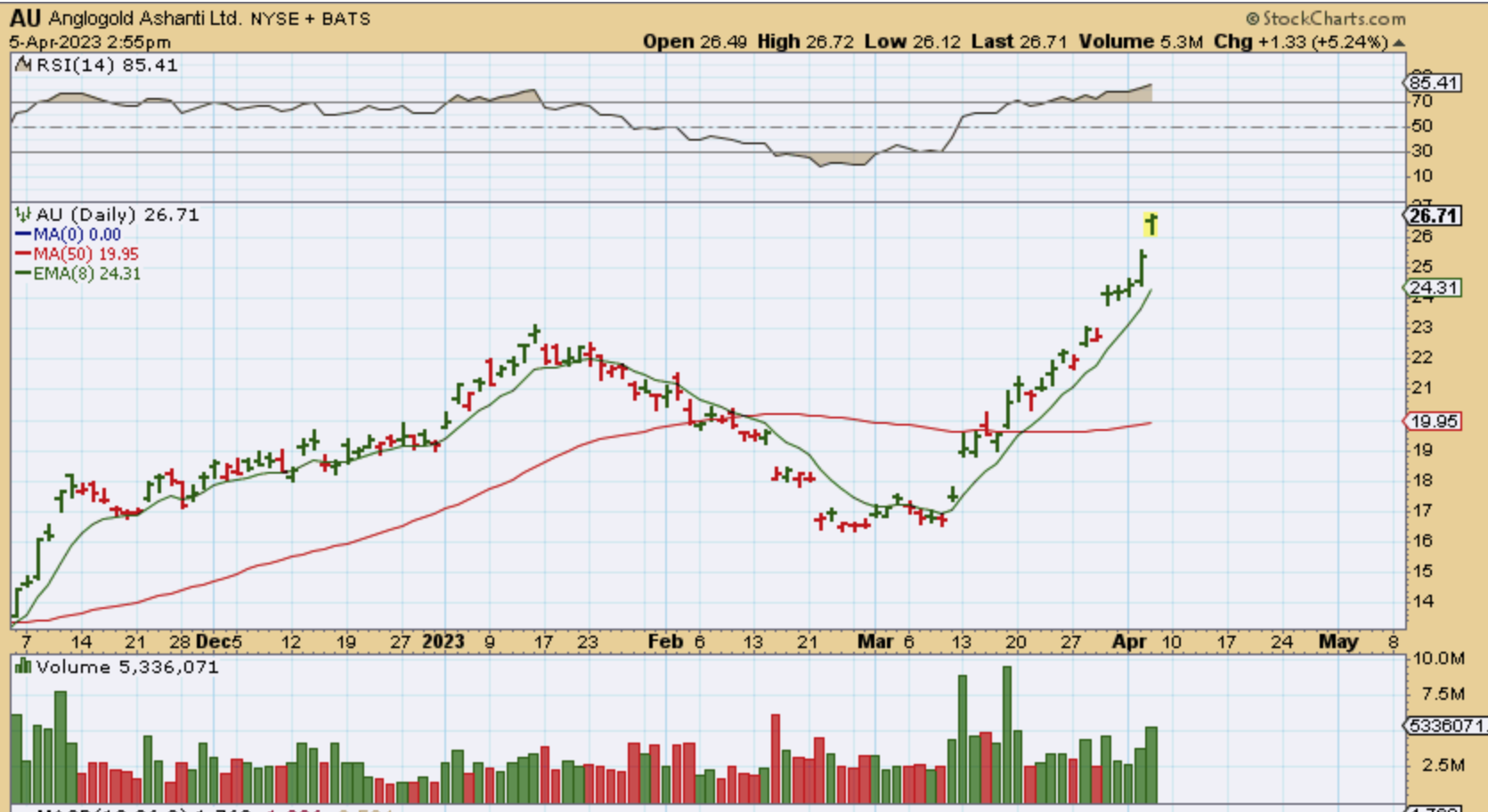1488x812 pixels.
Task: Click the RSI indicator icon beside RSI(14)
Action: 24,65
